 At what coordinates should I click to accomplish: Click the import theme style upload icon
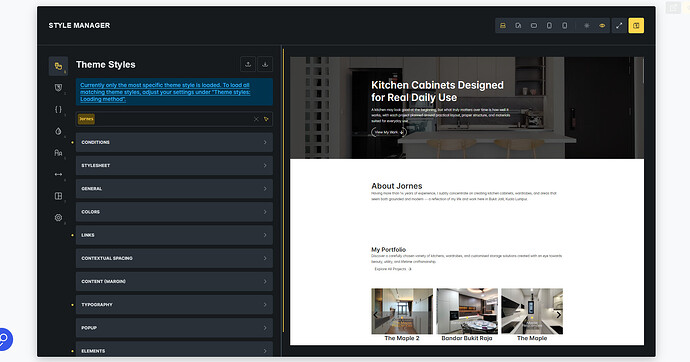248,64
